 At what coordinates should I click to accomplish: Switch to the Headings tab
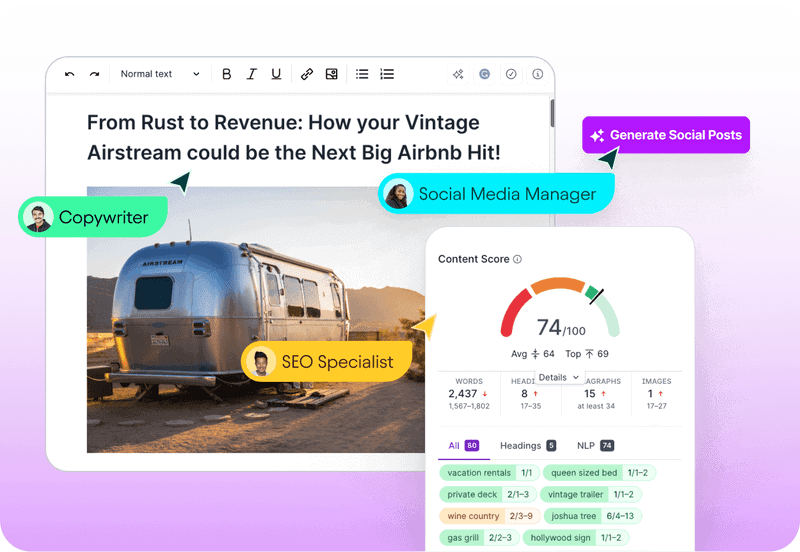coord(528,445)
